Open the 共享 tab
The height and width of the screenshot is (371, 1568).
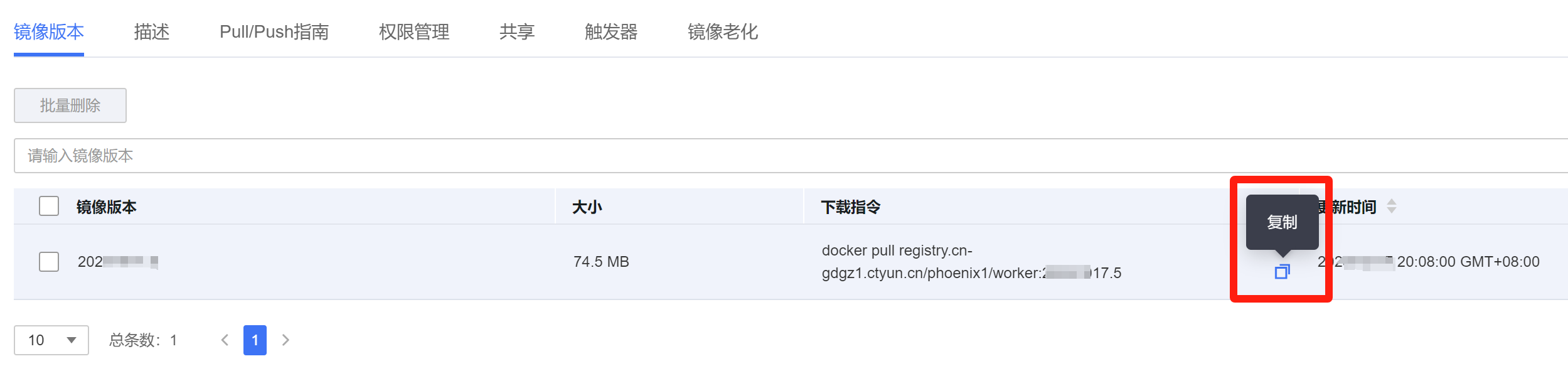pyautogui.click(x=517, y=32)
